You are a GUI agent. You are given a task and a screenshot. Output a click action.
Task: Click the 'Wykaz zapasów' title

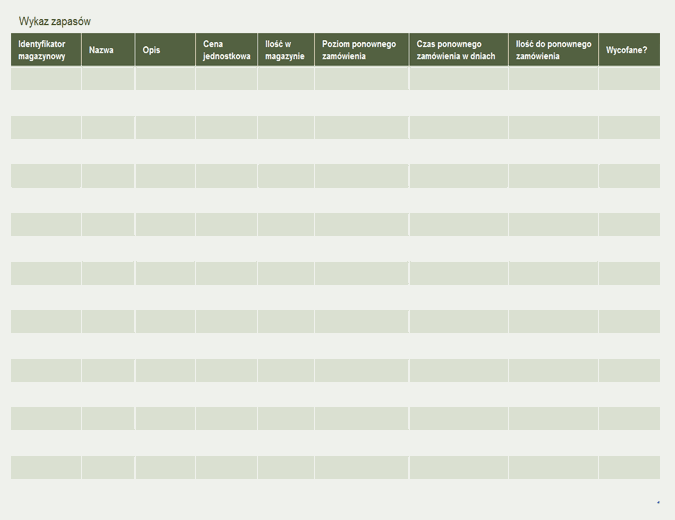point(55,21)
